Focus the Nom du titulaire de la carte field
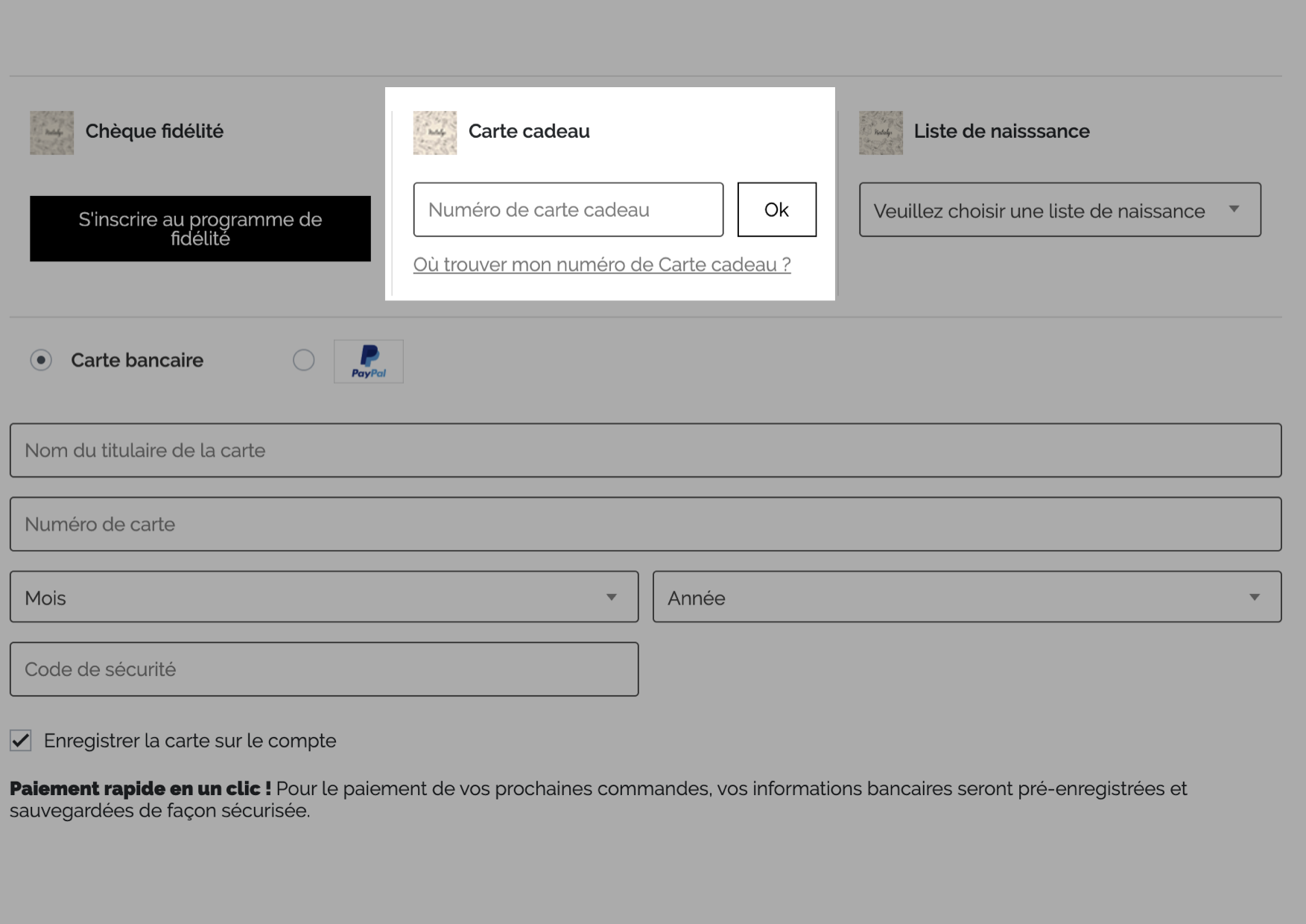The height and width of the screenshot is (924, 1306). coord(645,451)
